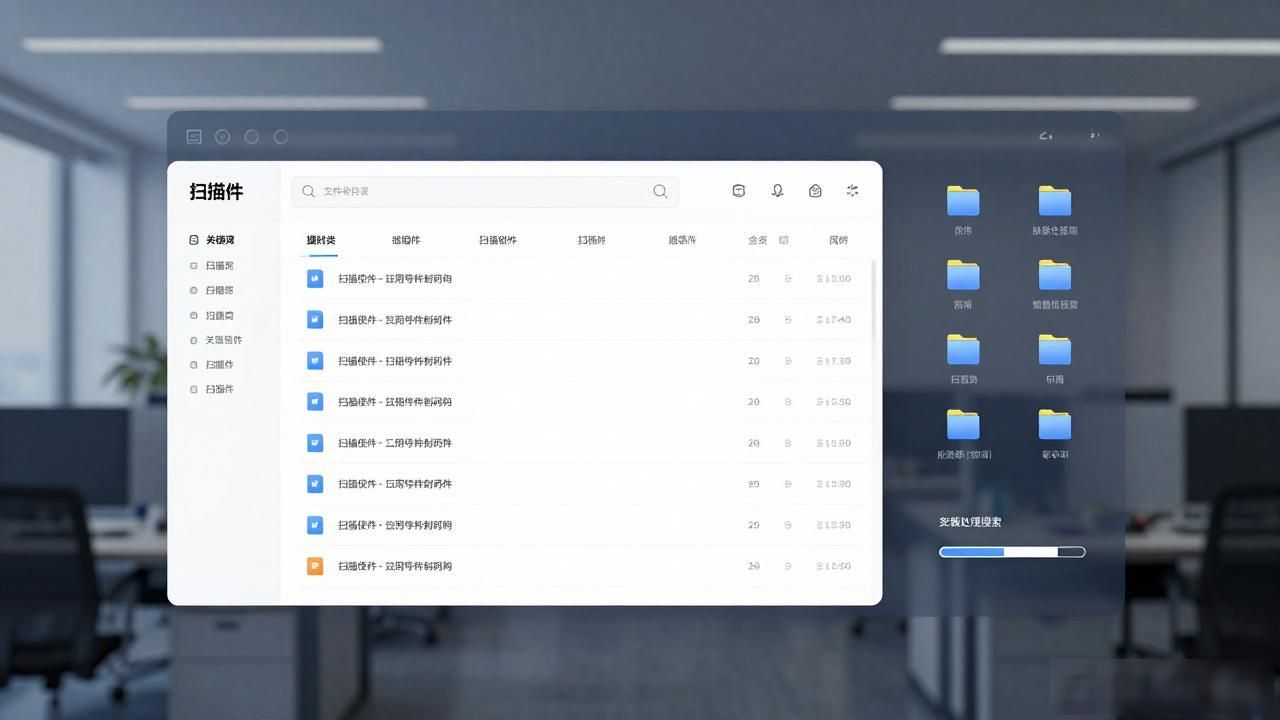Click the search button at search field's right end
Image resolution: width=1280 pixels, height=720 pixels.
tap(660, 191)
